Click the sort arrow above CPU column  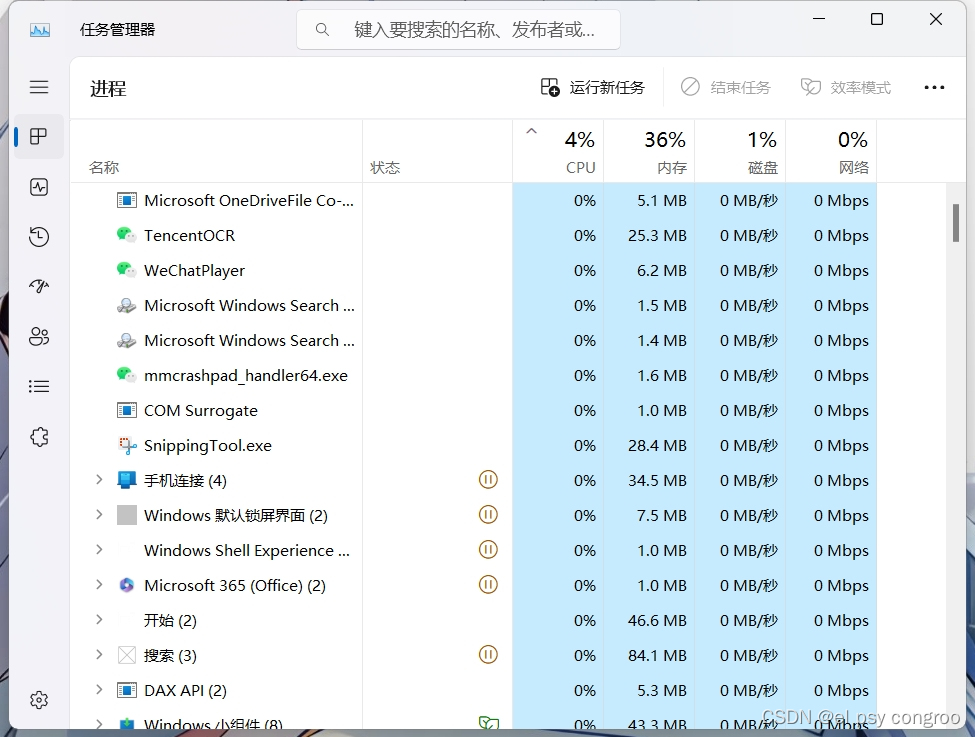(532, 131)
